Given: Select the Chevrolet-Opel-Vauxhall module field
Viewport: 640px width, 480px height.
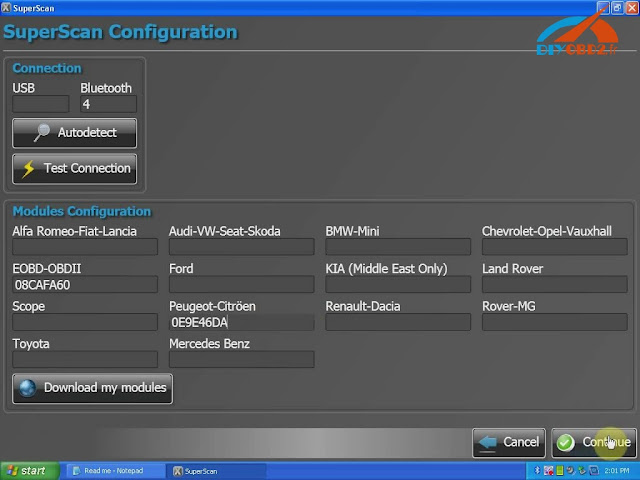Looking at the screenshot, I should [x=555, y=247].
